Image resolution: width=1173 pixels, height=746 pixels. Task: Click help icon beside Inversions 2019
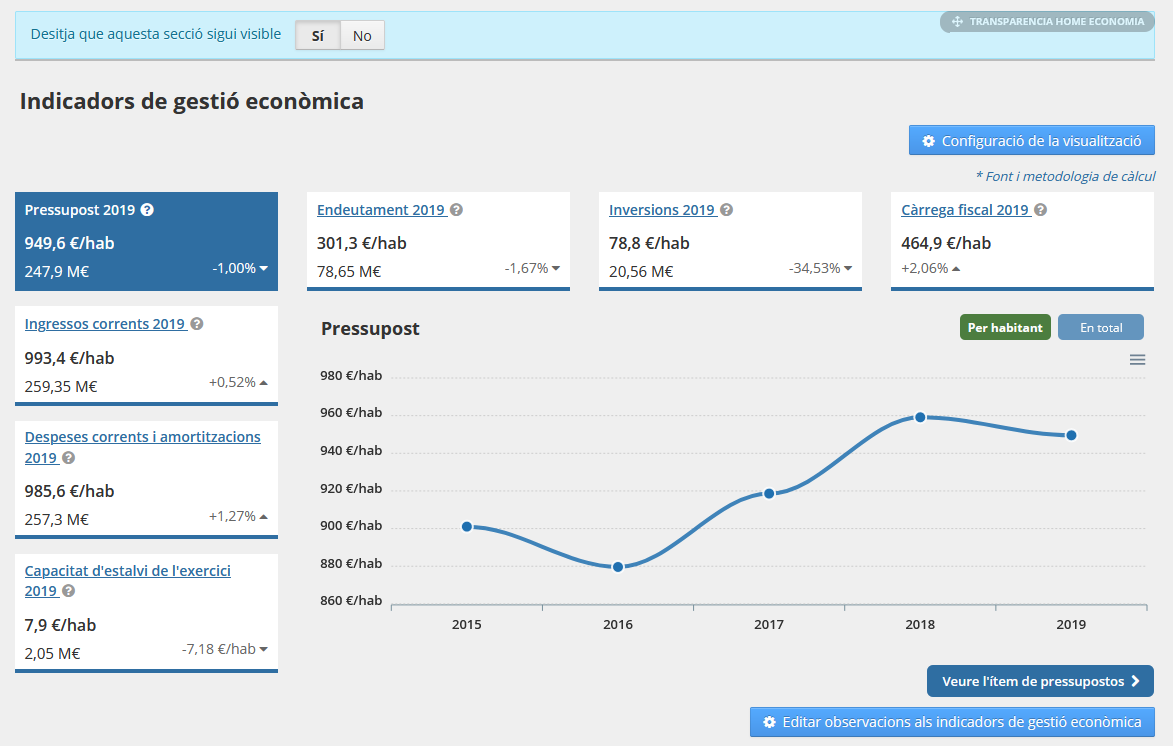tap(727, 210)
